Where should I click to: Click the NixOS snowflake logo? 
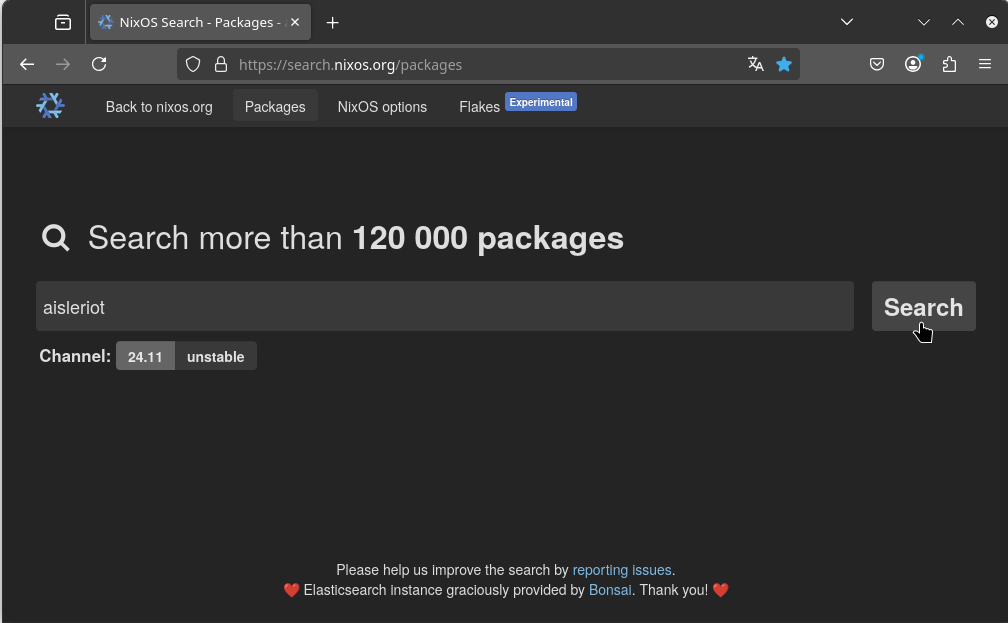[x=50, y=106]
